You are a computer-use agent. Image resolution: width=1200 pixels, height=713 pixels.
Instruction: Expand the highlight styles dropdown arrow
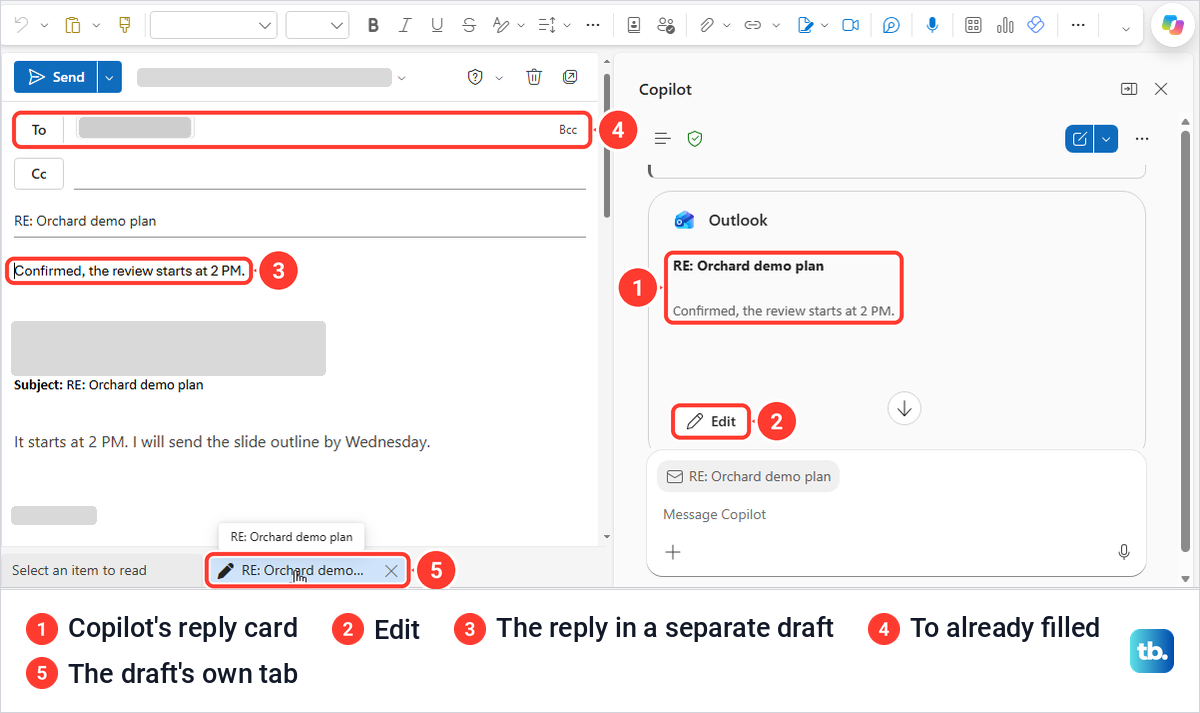[x=521, y=25]
